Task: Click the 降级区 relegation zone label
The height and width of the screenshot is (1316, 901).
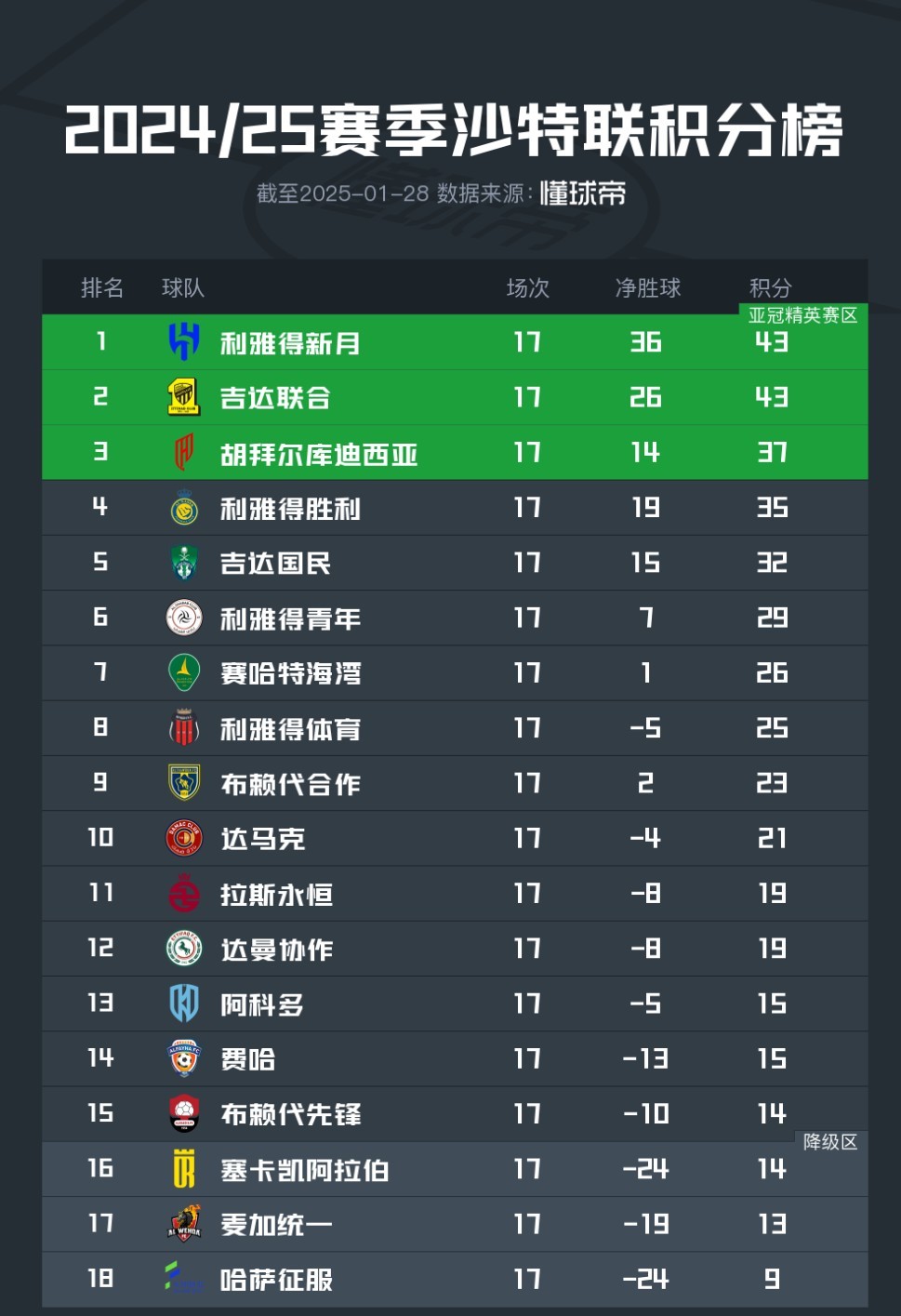Action: (829, 1142)
